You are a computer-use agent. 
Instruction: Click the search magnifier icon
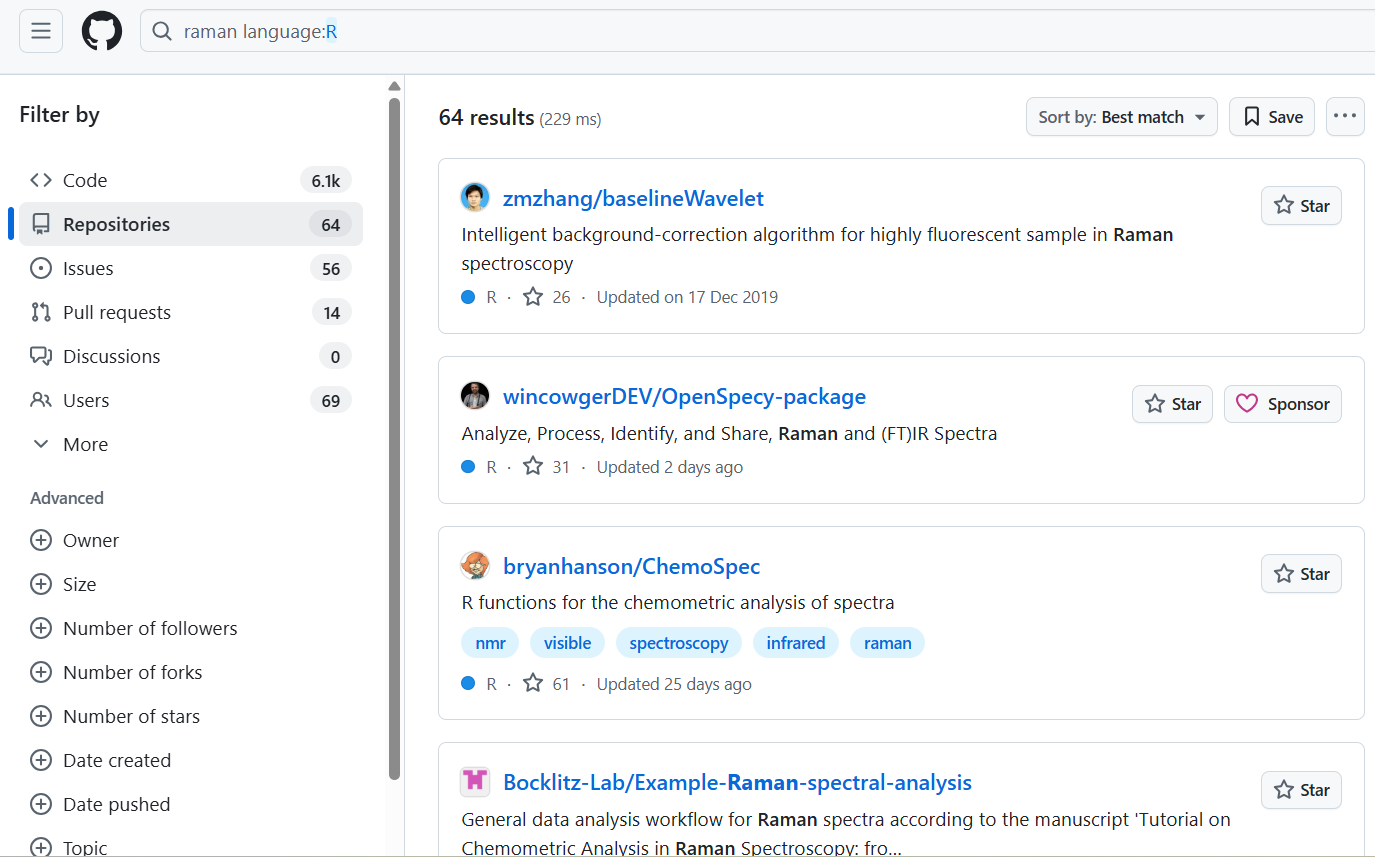[x=162, y=32]
